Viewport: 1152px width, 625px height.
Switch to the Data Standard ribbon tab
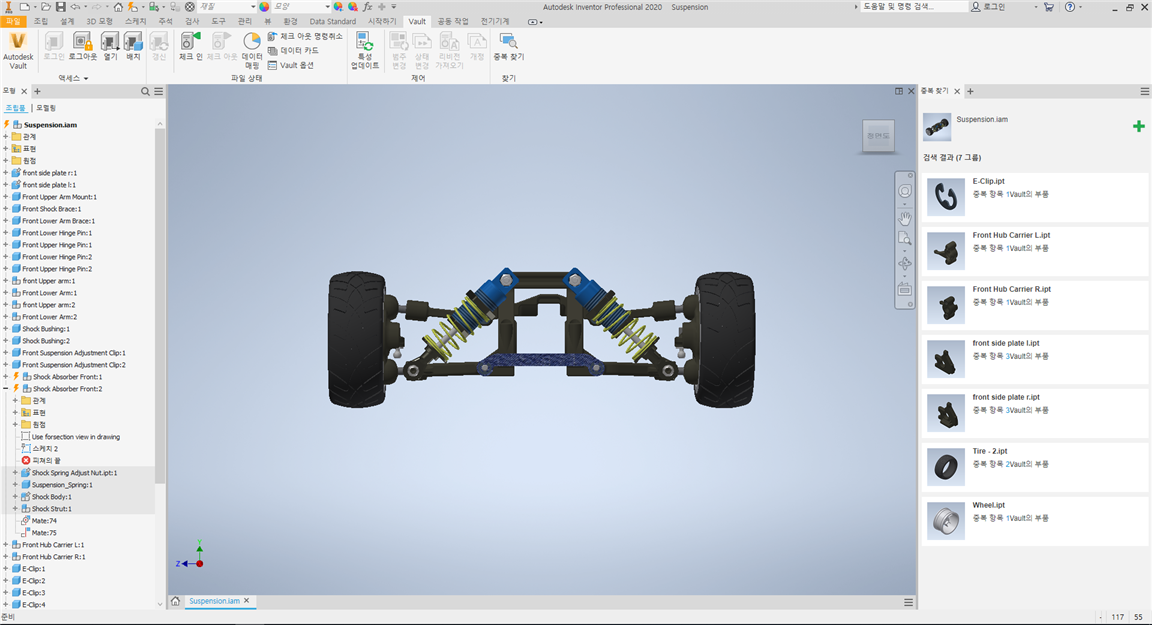click(333, 21)
